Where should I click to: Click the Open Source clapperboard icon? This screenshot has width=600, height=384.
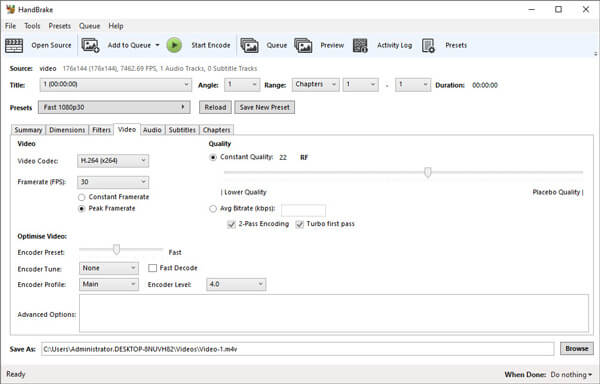[14, 45]
